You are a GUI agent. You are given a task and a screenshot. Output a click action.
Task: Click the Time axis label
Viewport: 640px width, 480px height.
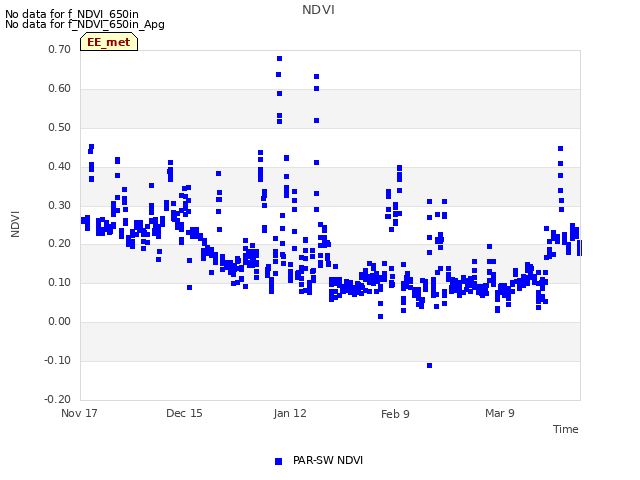(x=566, y=429)
